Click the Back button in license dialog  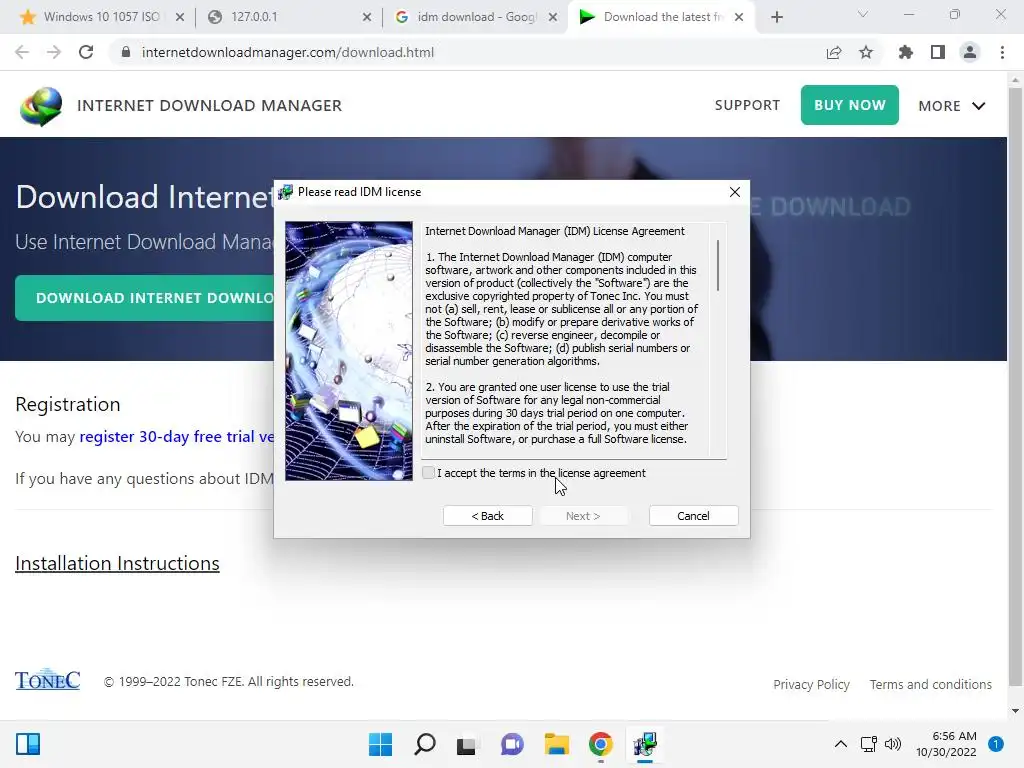[488, 516]
